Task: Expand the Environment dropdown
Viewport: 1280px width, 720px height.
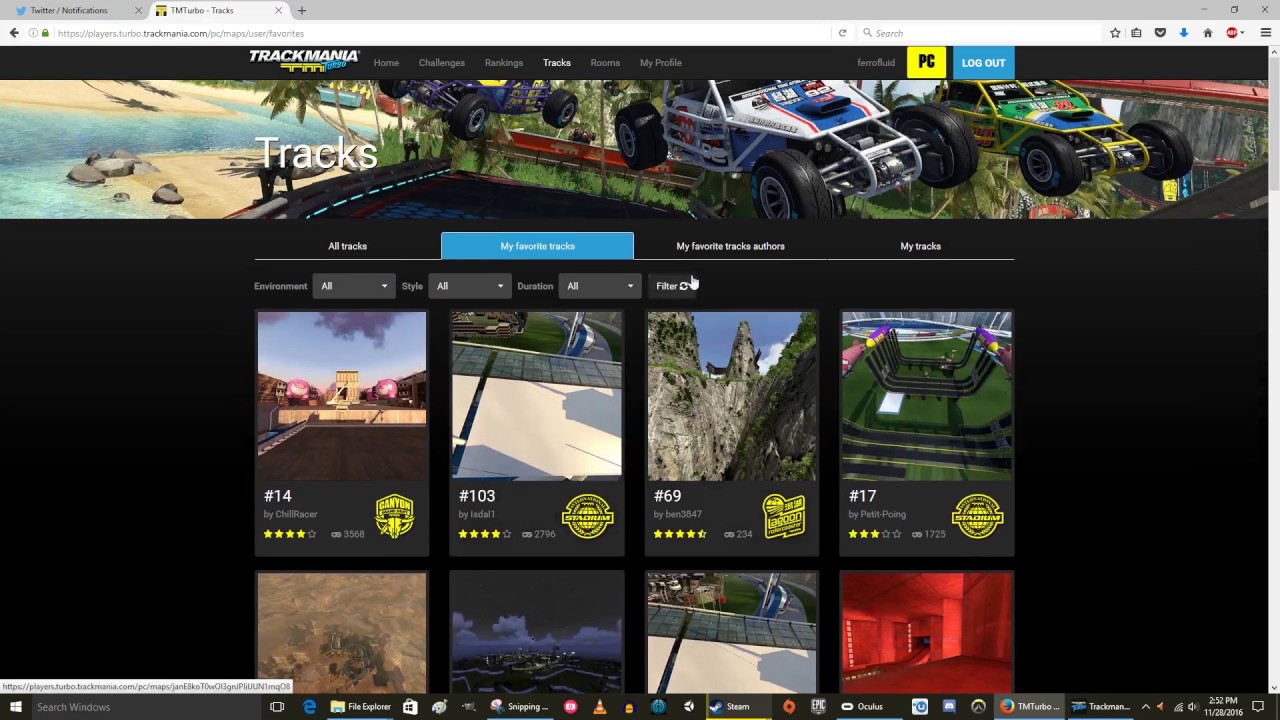Action: click(354, 286)
